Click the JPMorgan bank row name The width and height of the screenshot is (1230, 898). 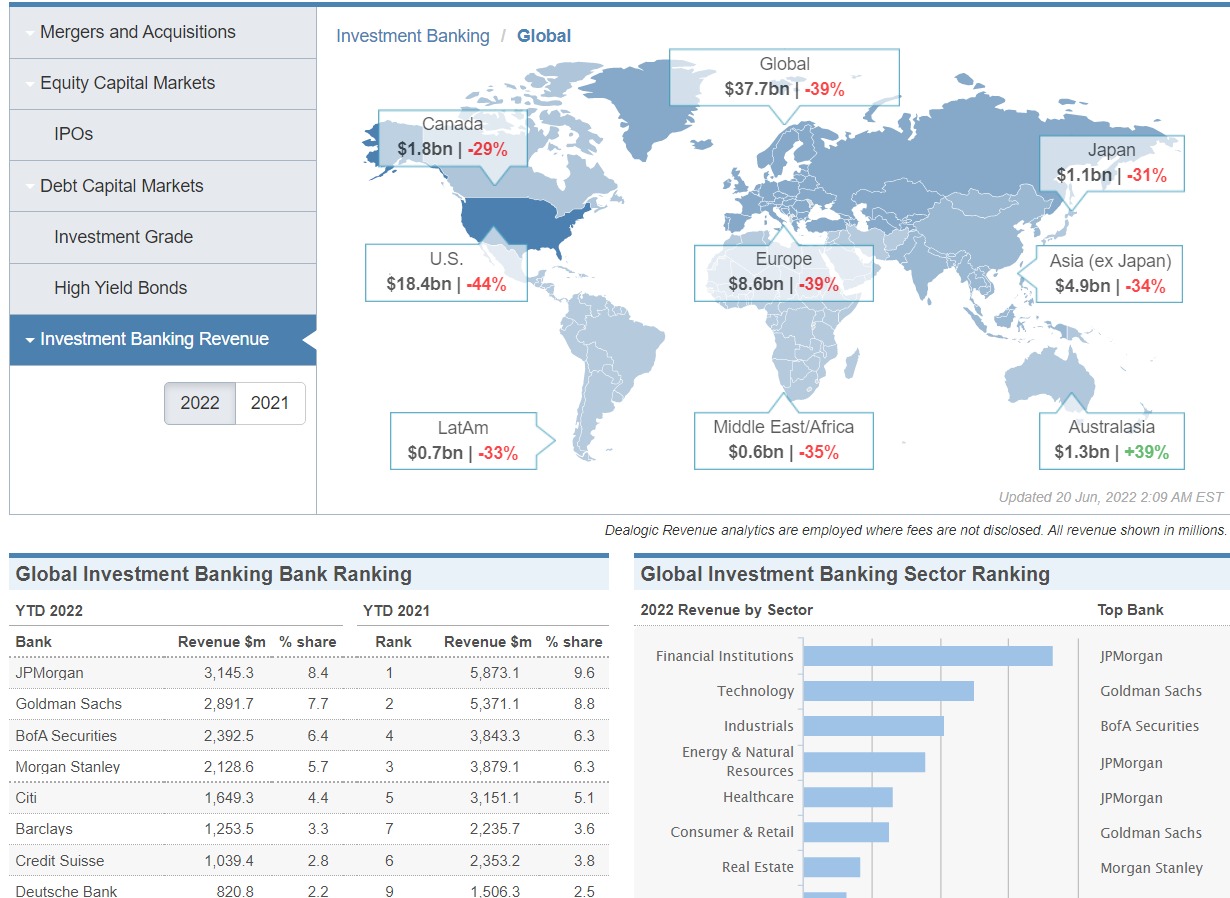[x=50, y=673]
